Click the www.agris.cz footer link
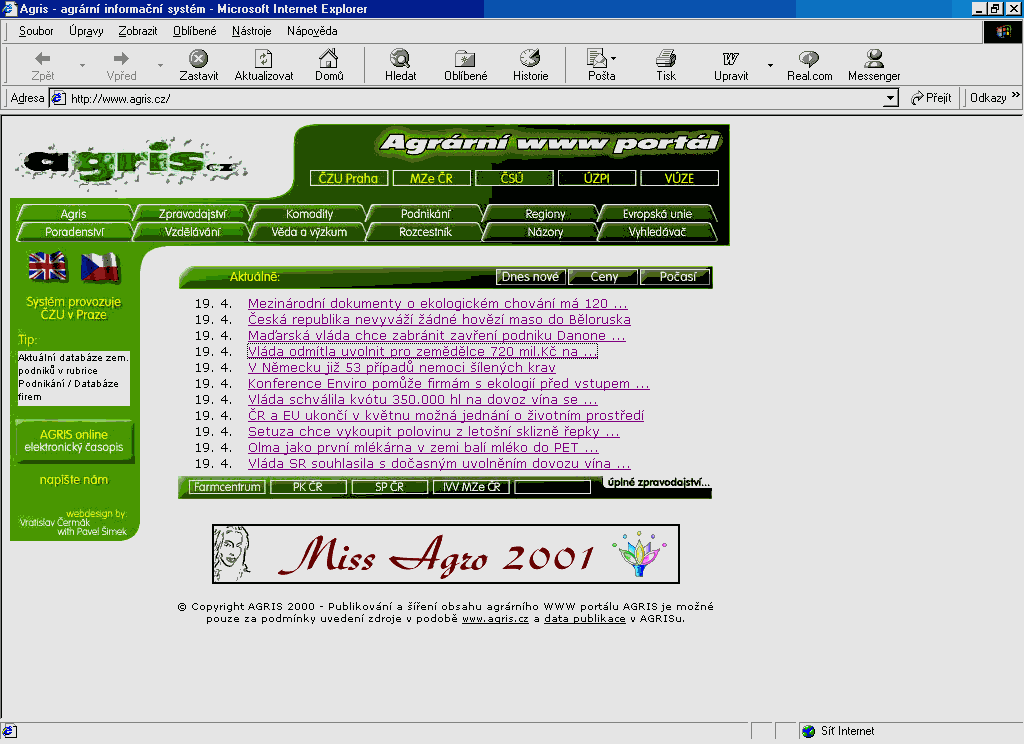 [495, 619]
